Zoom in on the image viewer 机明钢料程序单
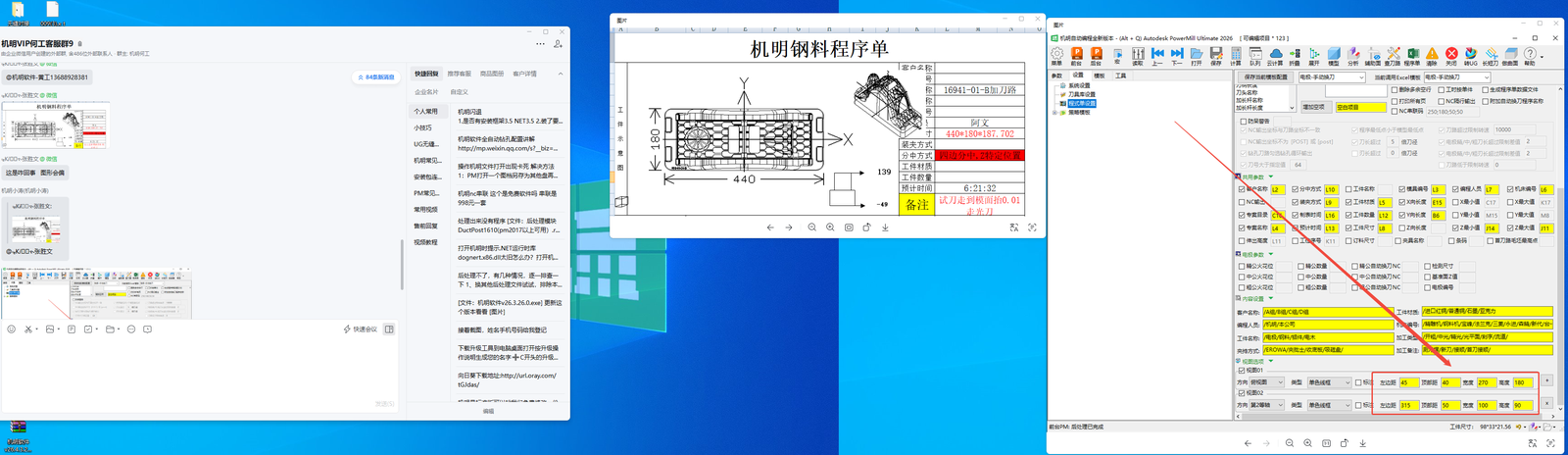 (830, 227)
